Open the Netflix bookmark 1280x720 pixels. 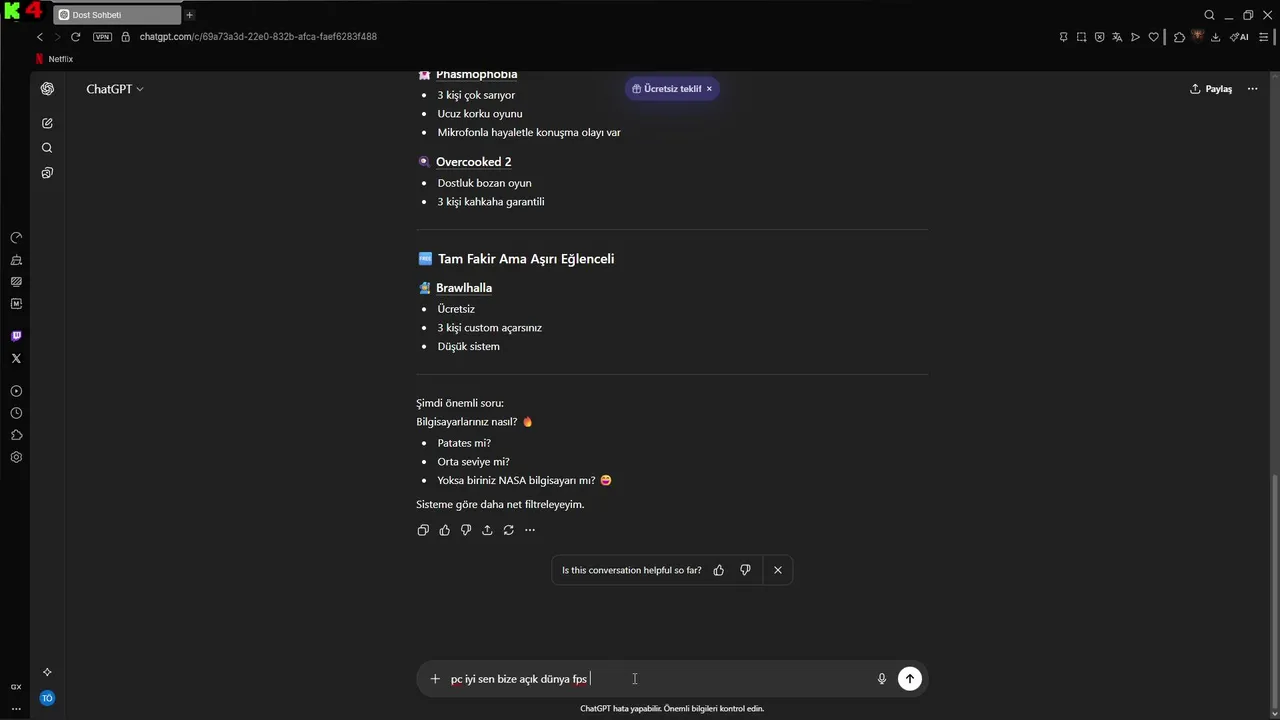click(54, 59)
